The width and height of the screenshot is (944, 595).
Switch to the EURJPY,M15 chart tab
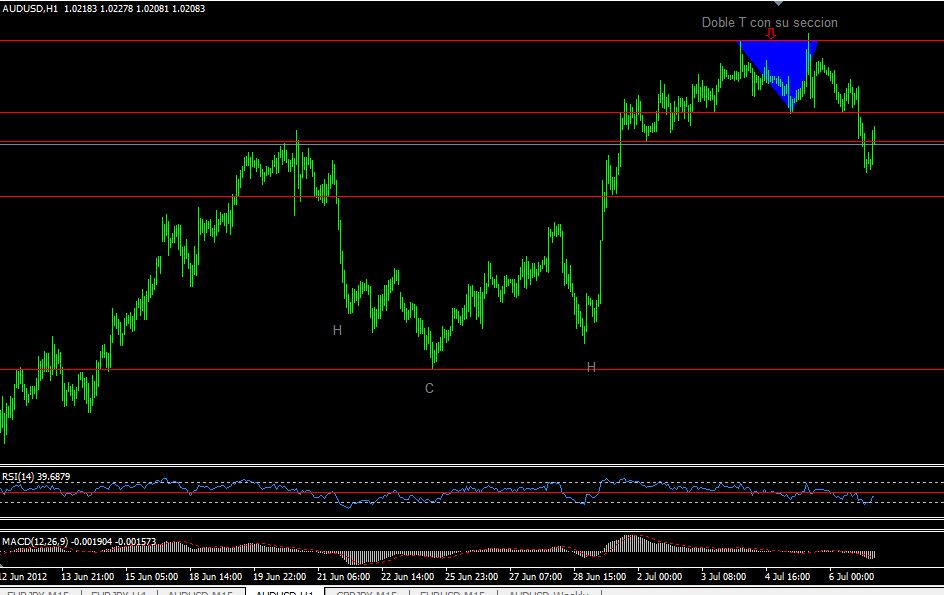(x=37, y=593)
